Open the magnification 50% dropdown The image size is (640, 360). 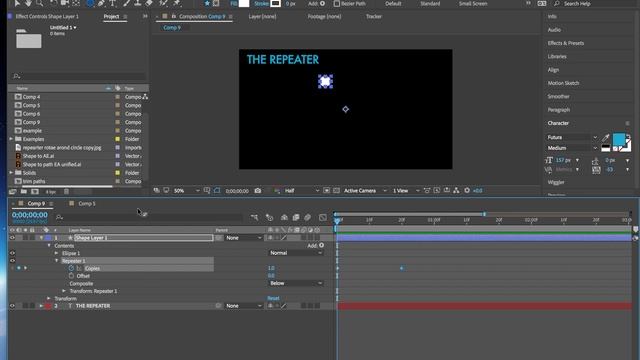[x=187, y=191]
